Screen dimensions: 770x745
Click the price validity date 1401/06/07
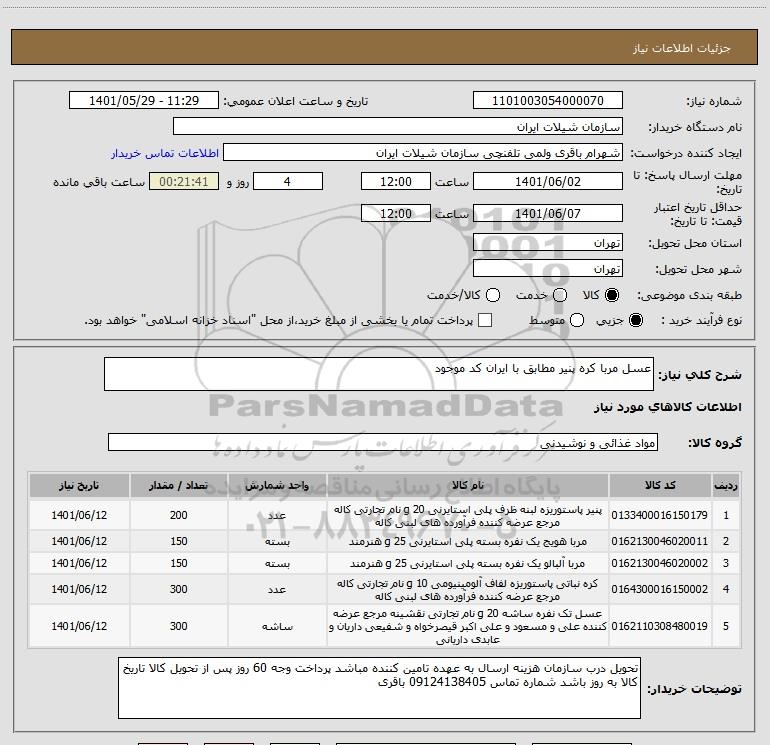coord(548,214)
